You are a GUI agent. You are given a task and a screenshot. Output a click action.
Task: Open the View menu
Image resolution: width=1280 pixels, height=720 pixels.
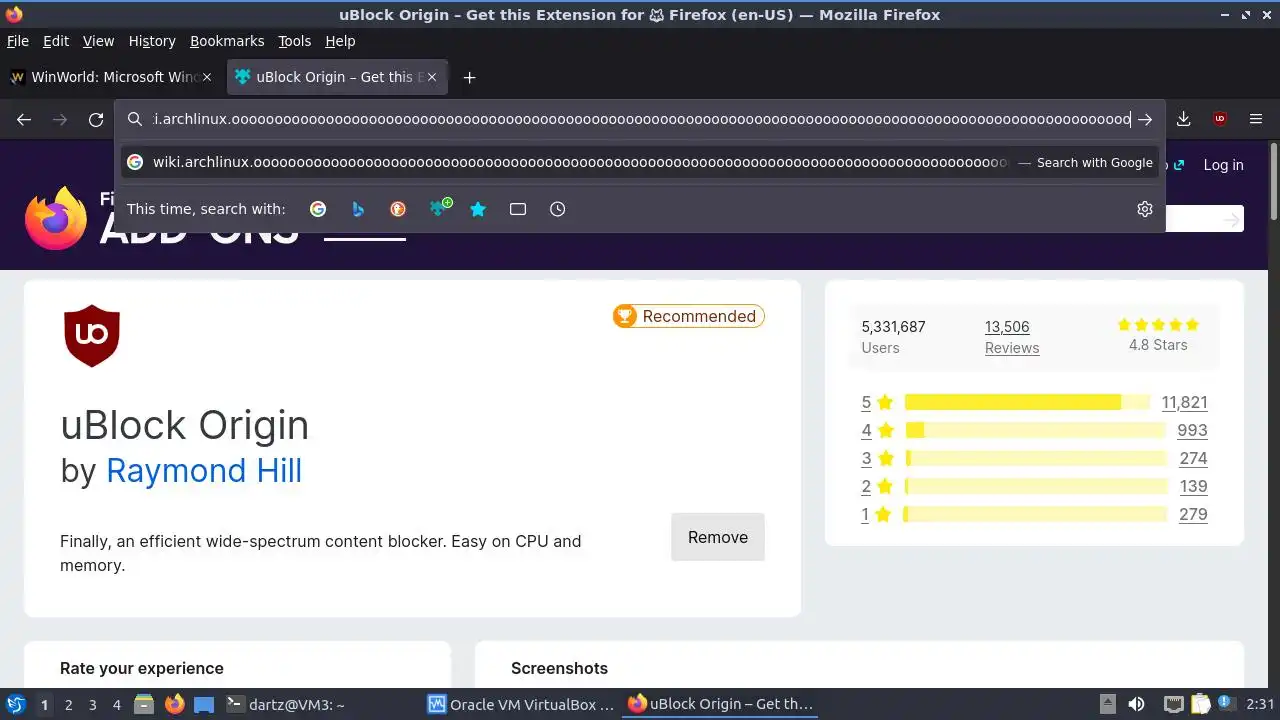pyautogui.click(x=98, y=41)
